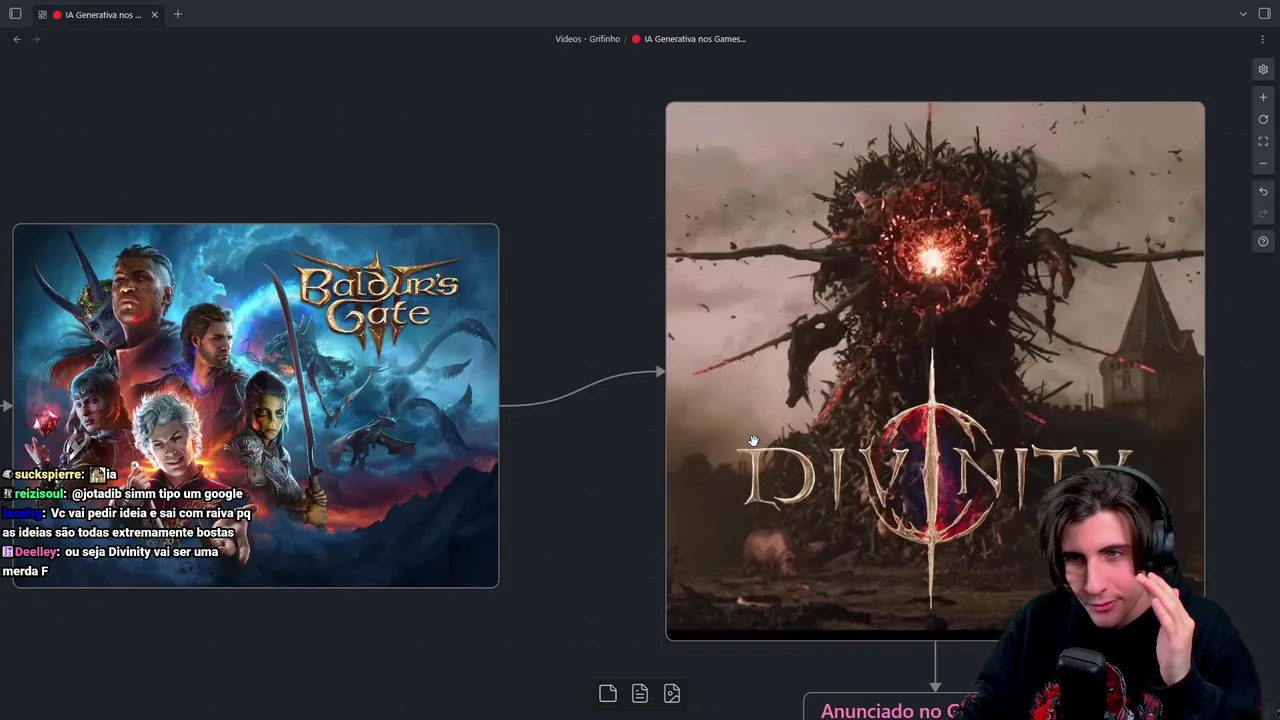
Task: Navigate forward with the right arrow
Action: (x=37, y=39)
